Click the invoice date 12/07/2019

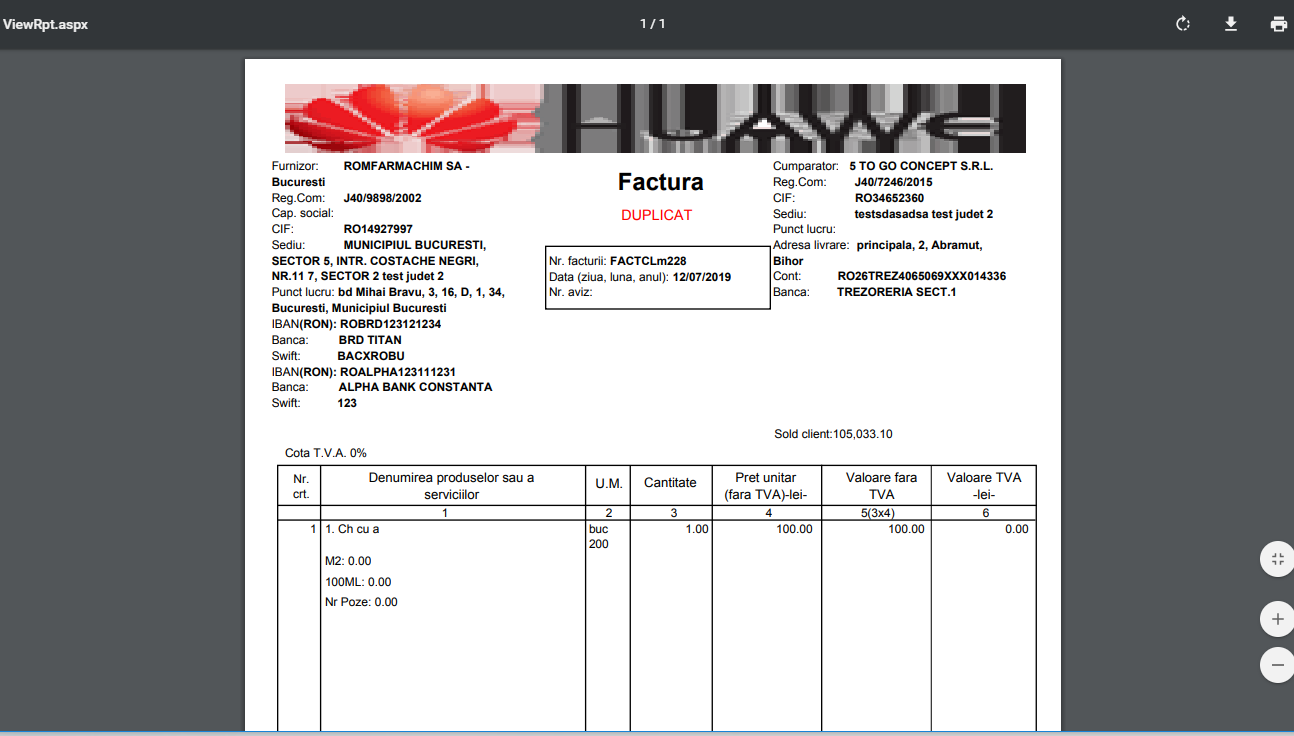(702, 277)
